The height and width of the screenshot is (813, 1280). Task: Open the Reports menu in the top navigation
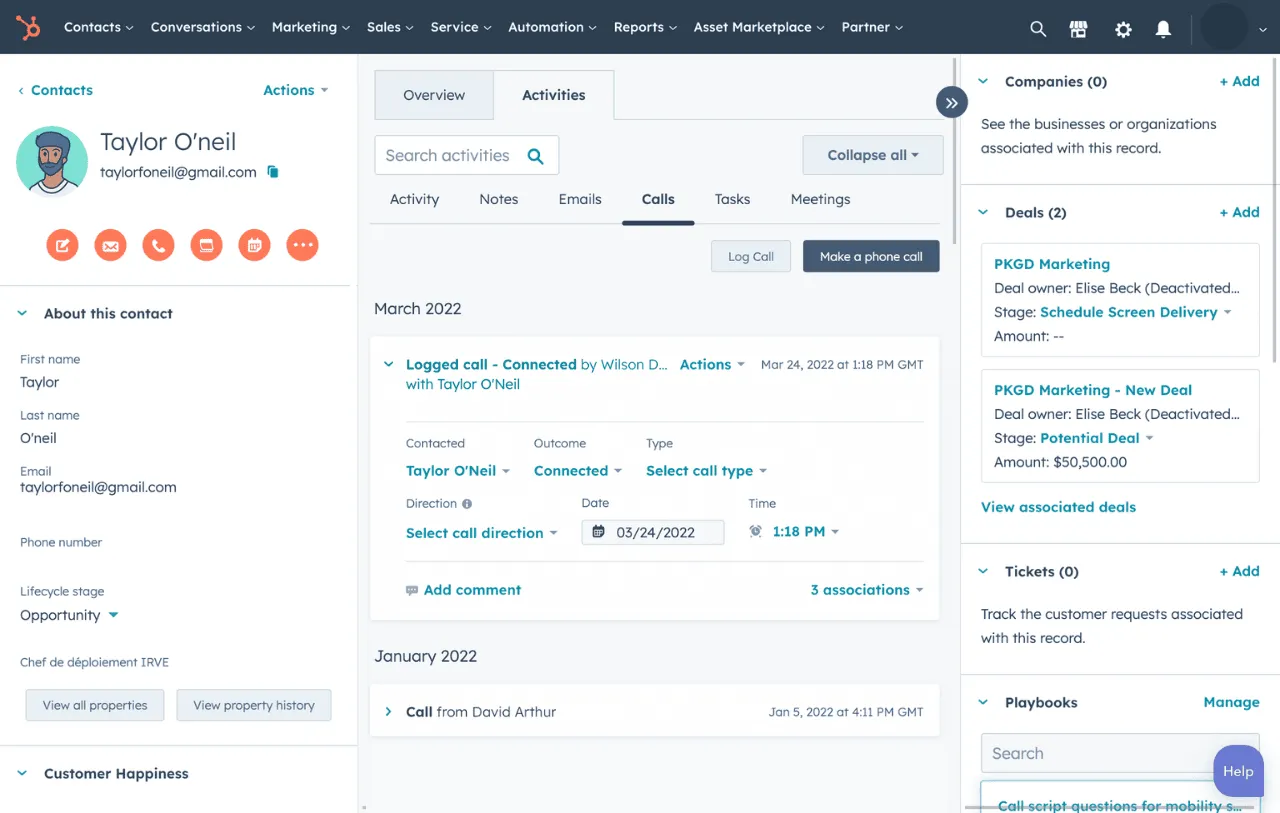pos(645,27)
